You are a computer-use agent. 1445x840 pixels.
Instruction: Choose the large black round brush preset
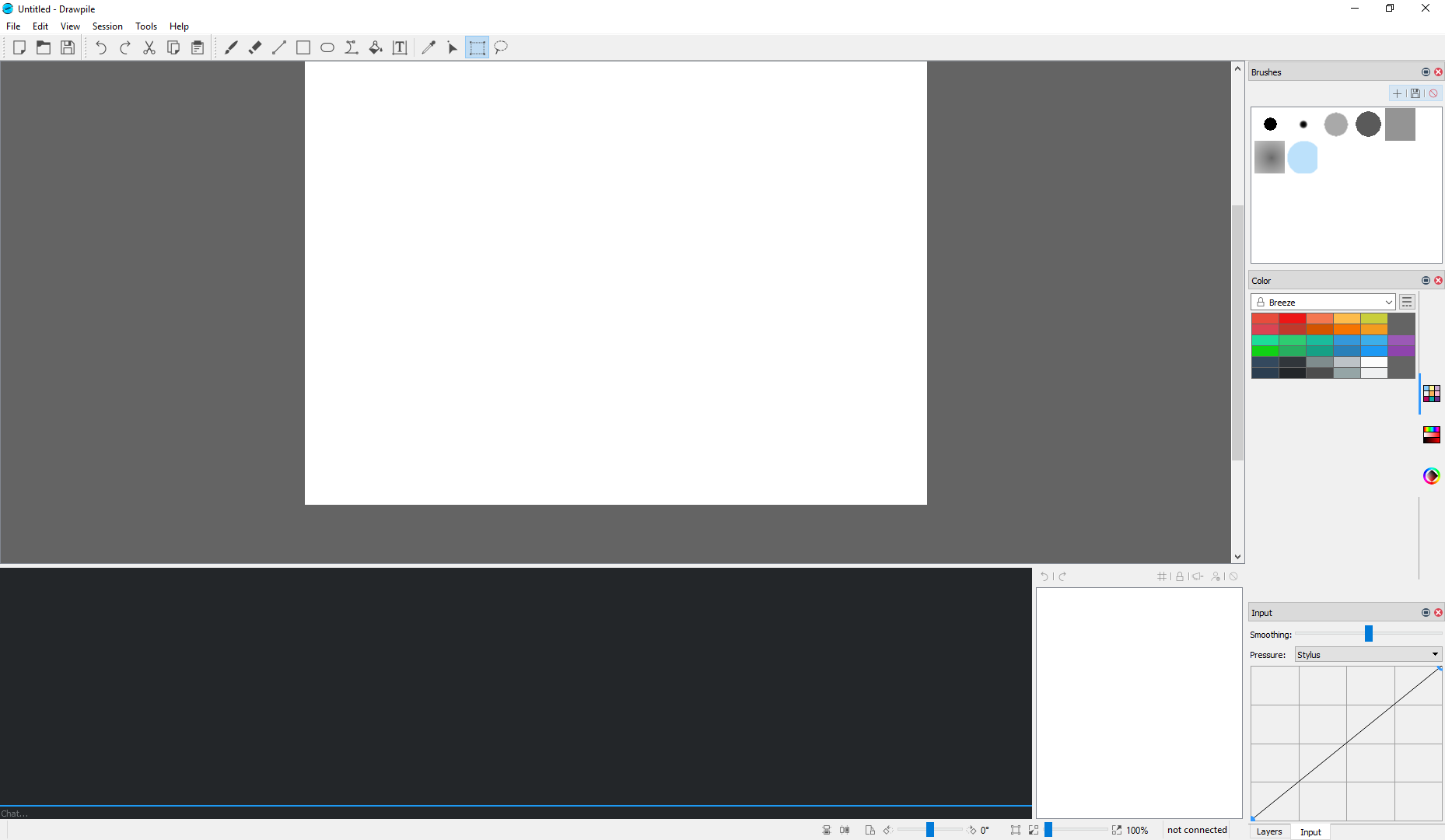coord(1270,124)
